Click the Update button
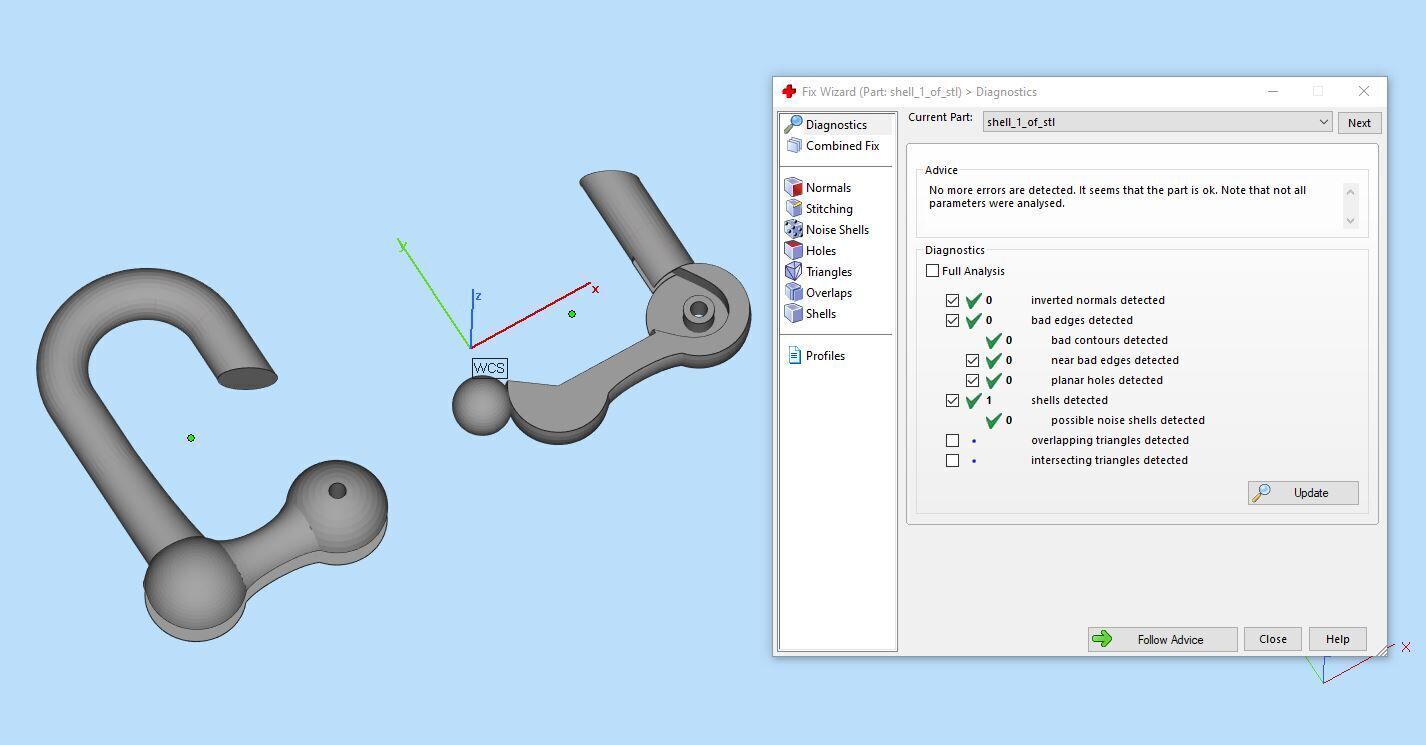 tap(1303, 493)
